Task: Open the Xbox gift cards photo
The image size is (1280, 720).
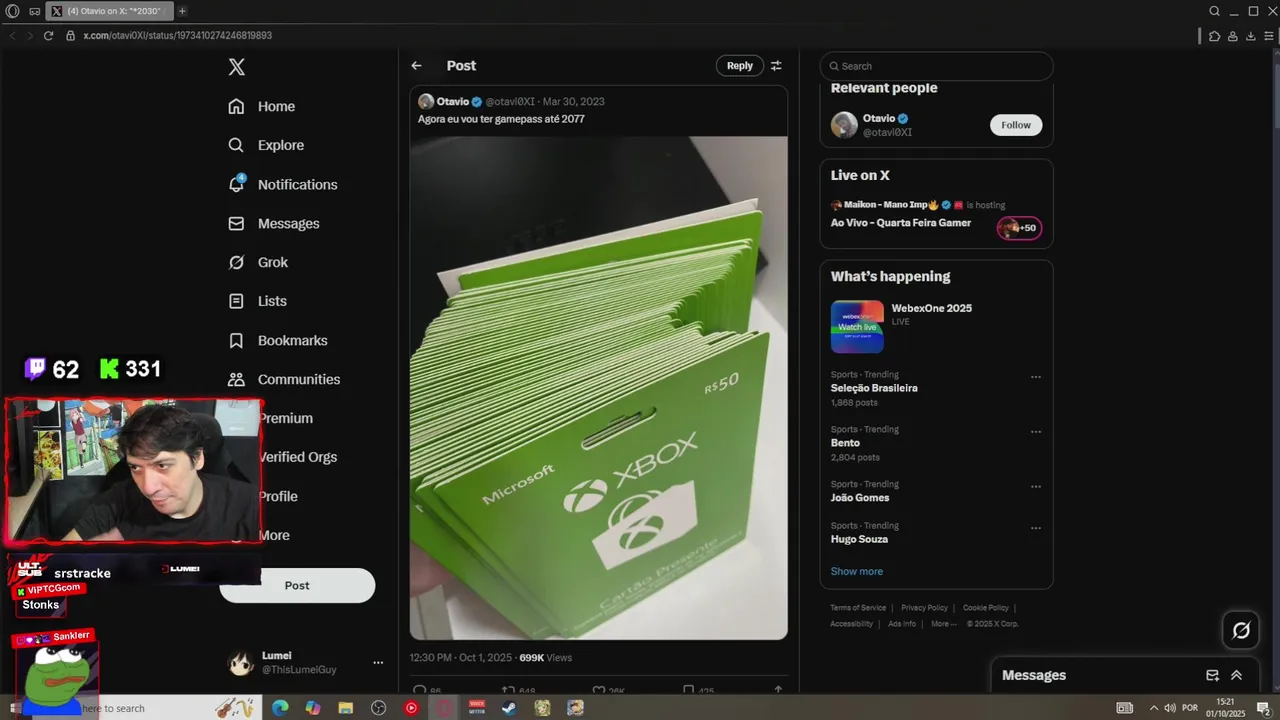Action: [598, 388]
